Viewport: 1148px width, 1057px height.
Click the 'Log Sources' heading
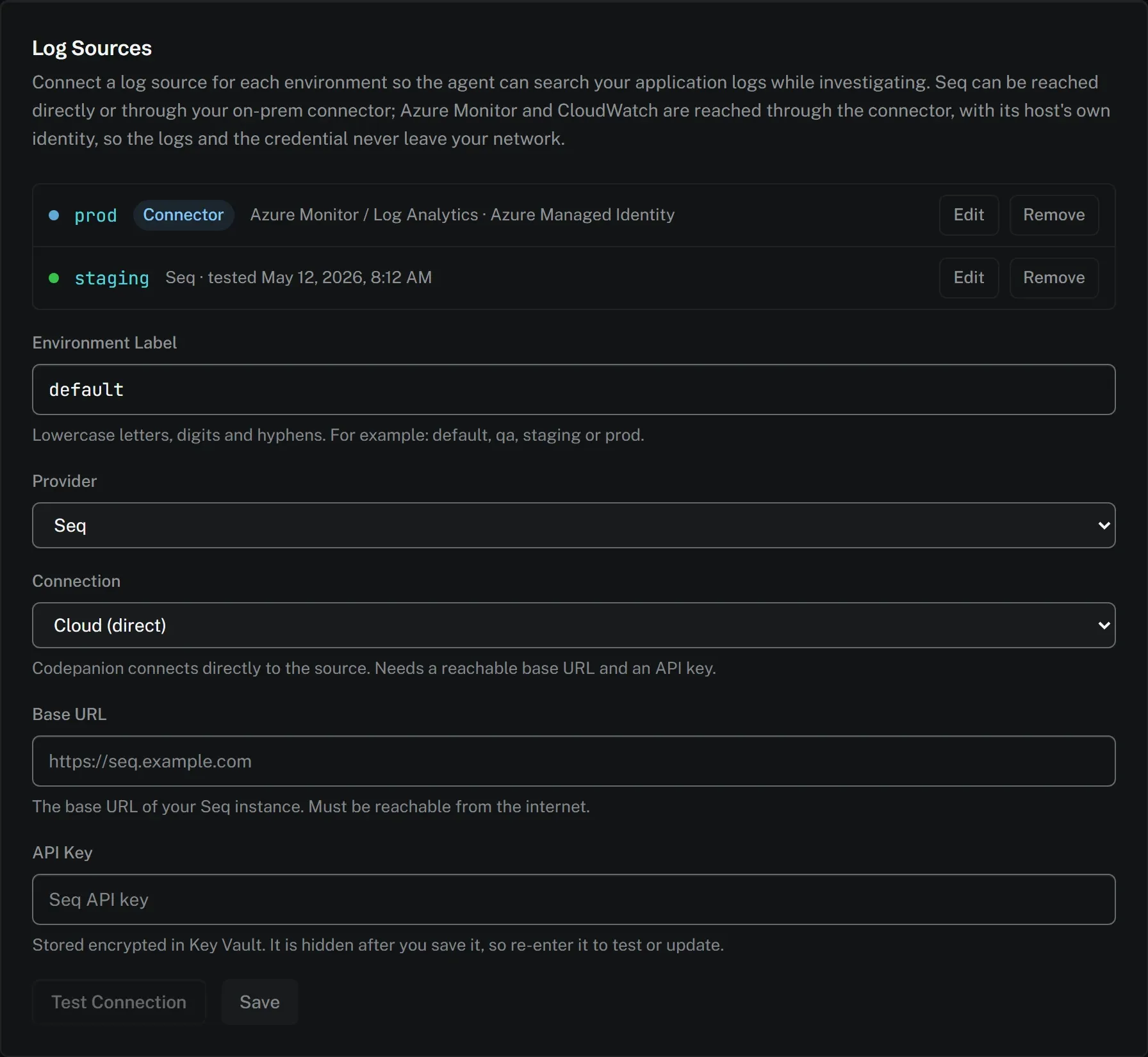point(92,48)
